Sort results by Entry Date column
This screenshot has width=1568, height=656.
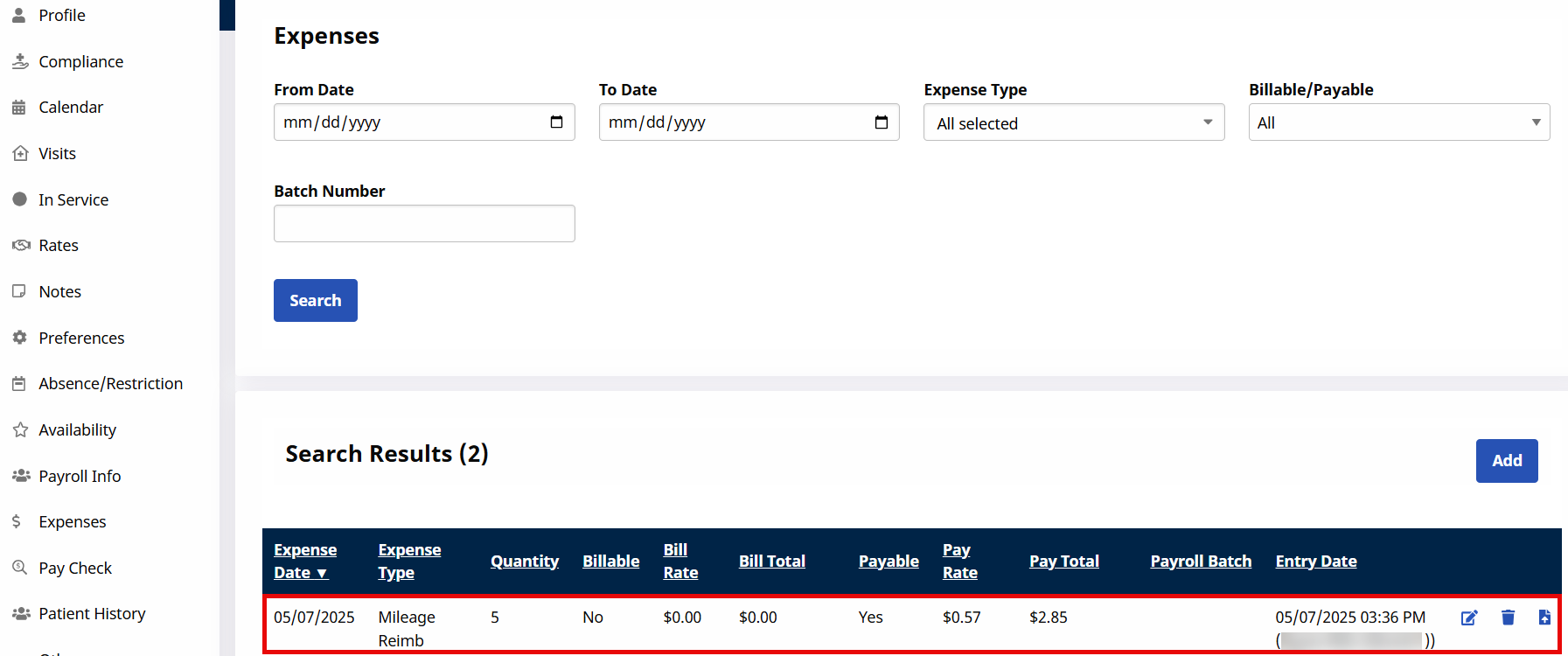click(1315, 562)
